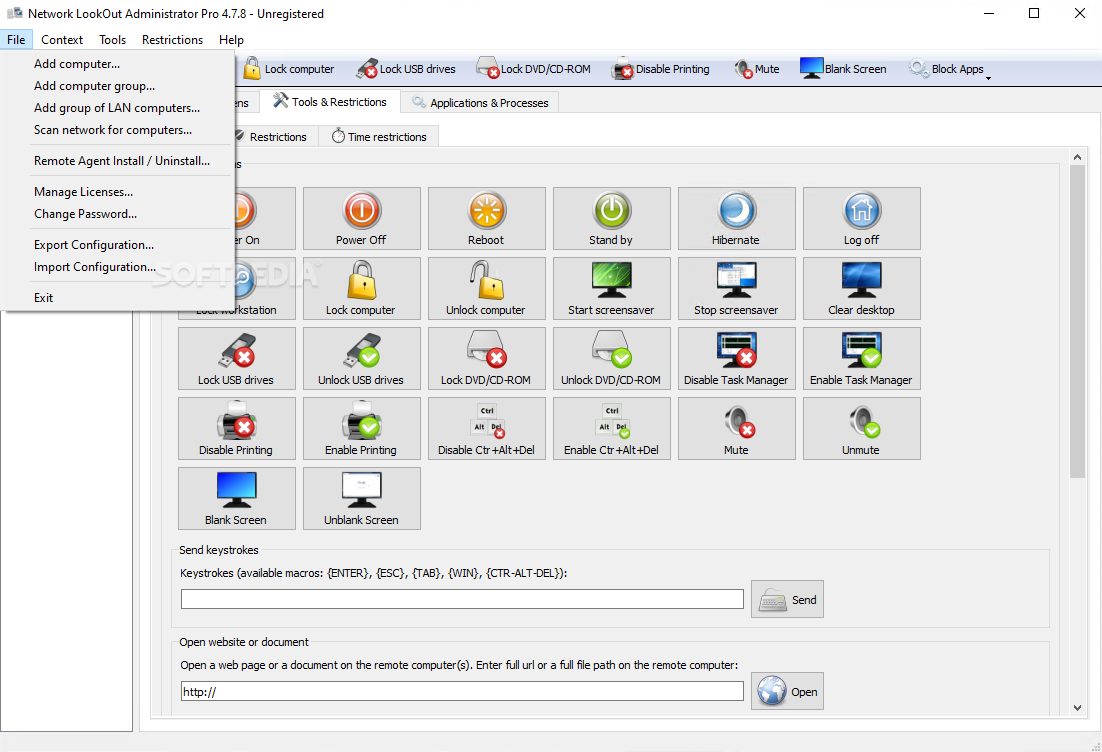This screenshot has width=1102, height=752.
Task: Click the scrollbar down arrow
Action: (1077, 708)
